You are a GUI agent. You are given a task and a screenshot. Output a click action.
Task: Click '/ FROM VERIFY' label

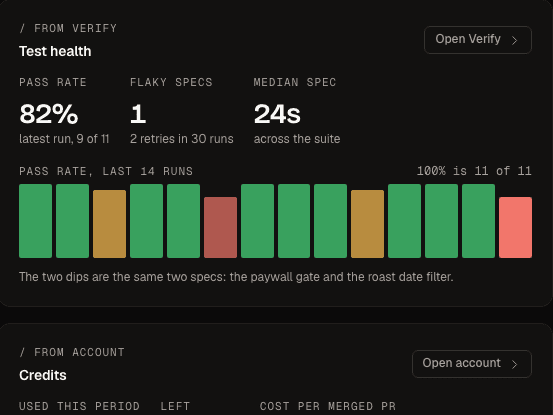[x=68, y=28]
